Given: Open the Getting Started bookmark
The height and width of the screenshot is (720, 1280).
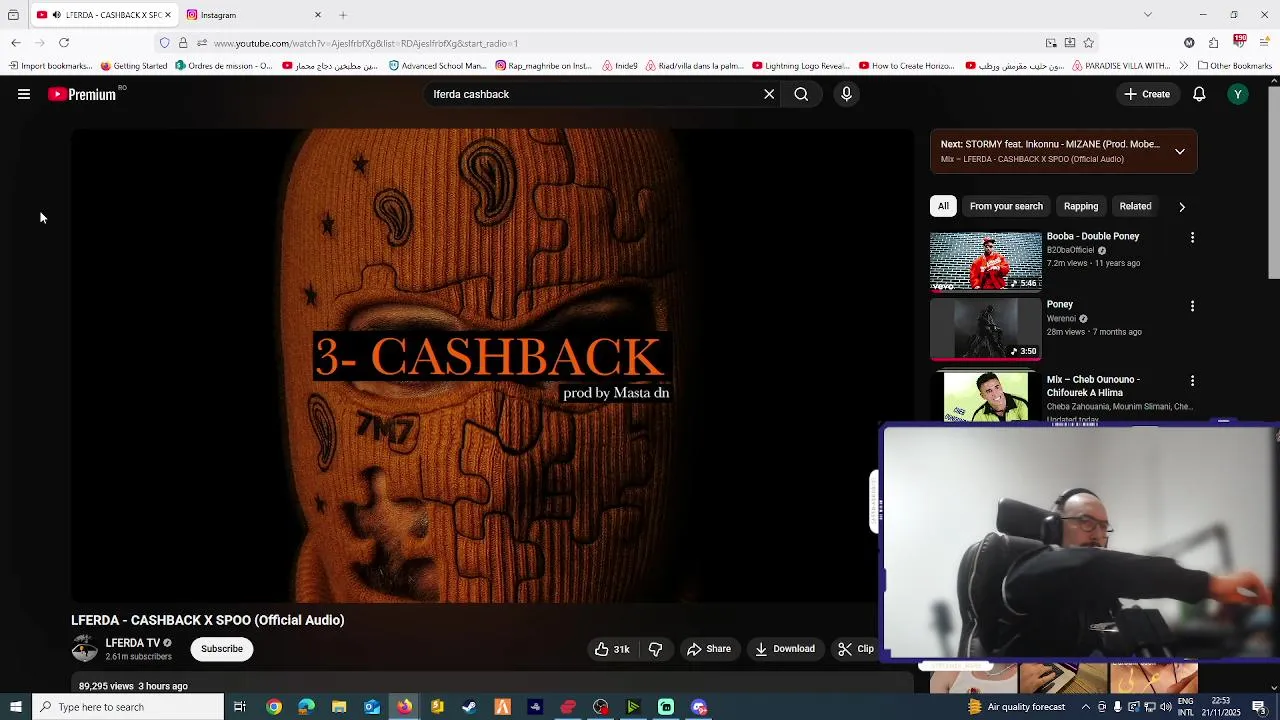Looking at the screenshot, I should coord(134,66).
